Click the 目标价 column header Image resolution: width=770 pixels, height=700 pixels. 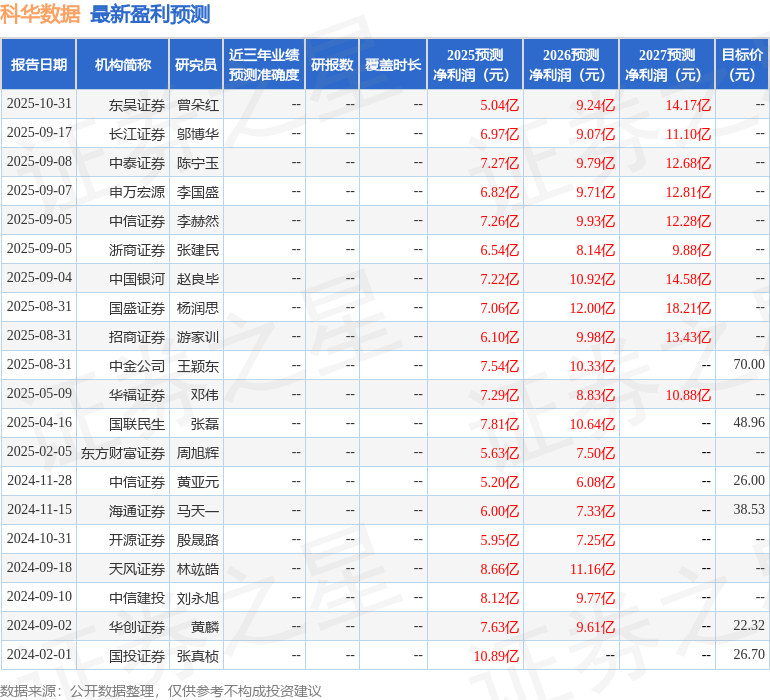742,65
